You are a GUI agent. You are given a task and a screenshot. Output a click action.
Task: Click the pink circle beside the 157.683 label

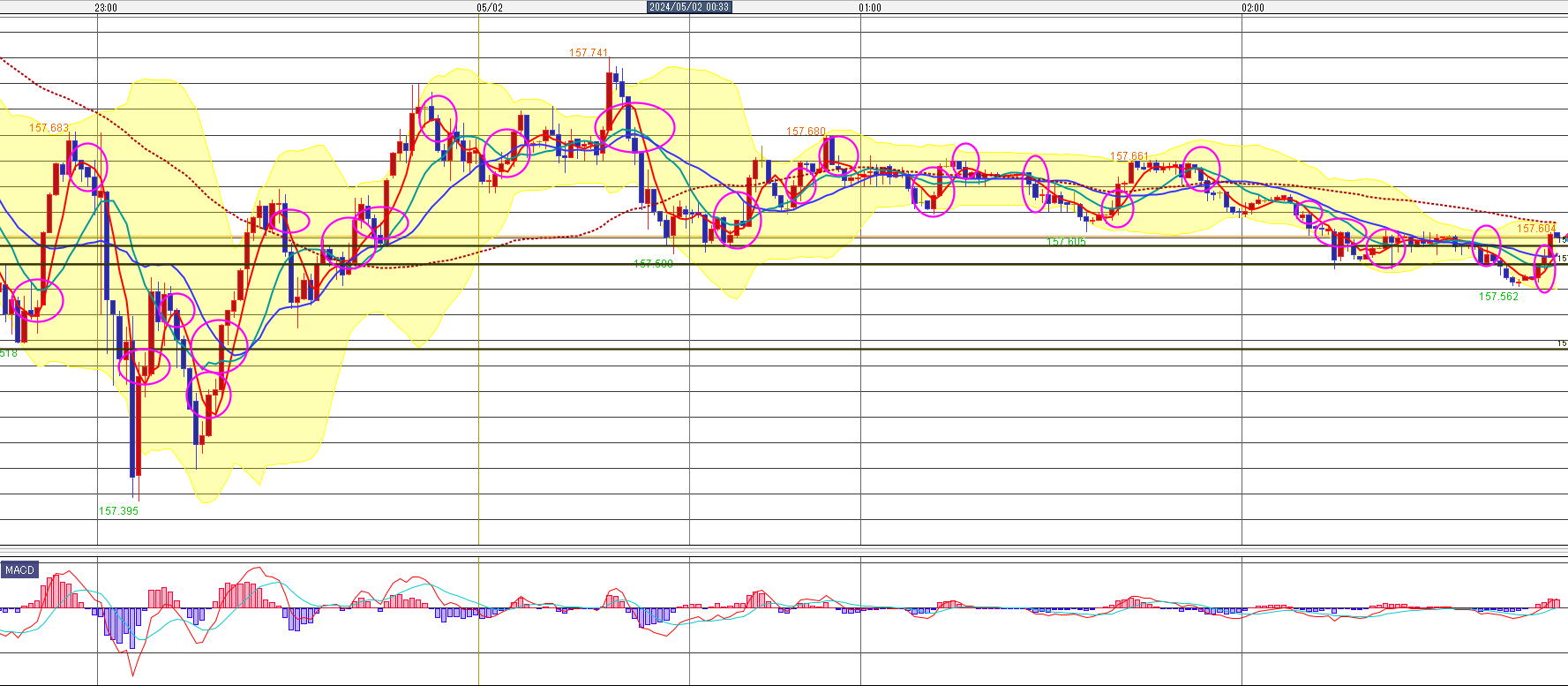pyautogui.click(x=87, y=164)
